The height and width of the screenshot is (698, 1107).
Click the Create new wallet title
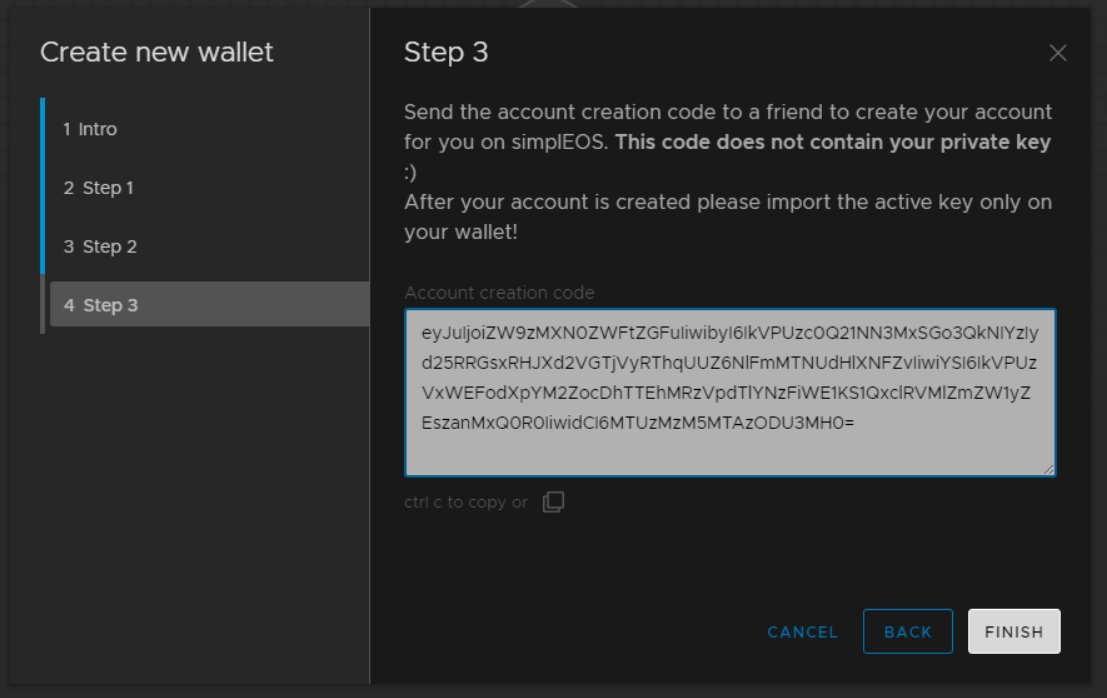[x=157, y=52]
